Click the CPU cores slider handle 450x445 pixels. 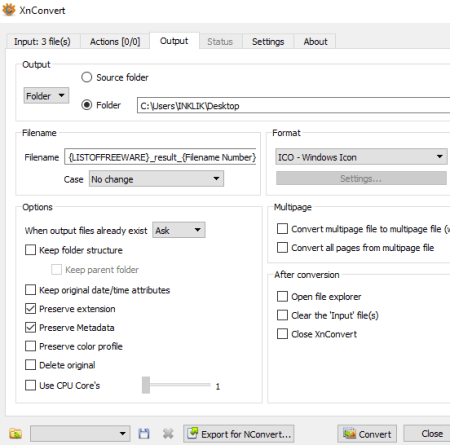click(x=146, y=385)
